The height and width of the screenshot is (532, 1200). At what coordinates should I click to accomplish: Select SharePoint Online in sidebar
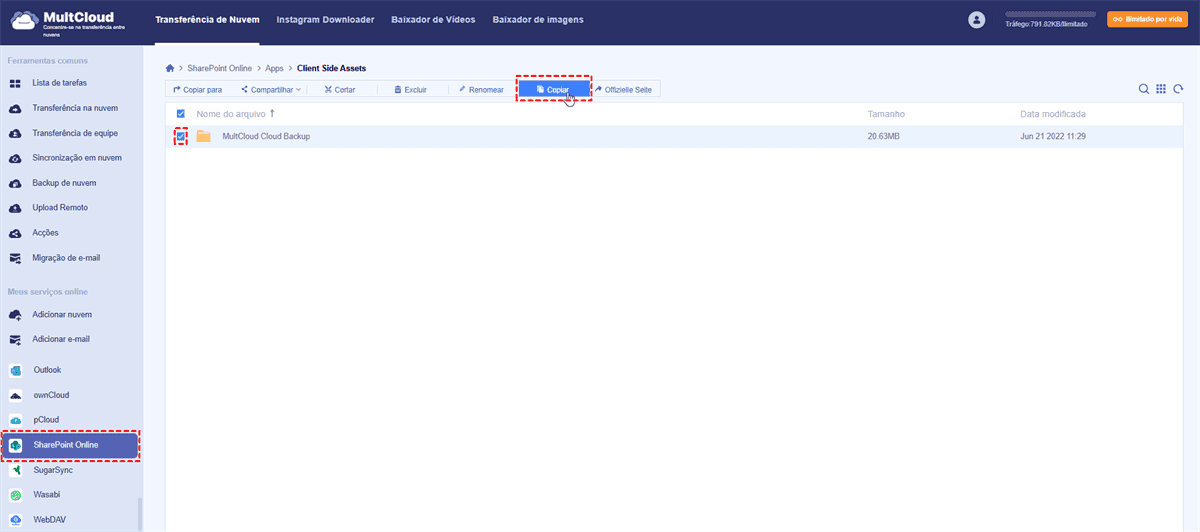[x=70, y=445]
